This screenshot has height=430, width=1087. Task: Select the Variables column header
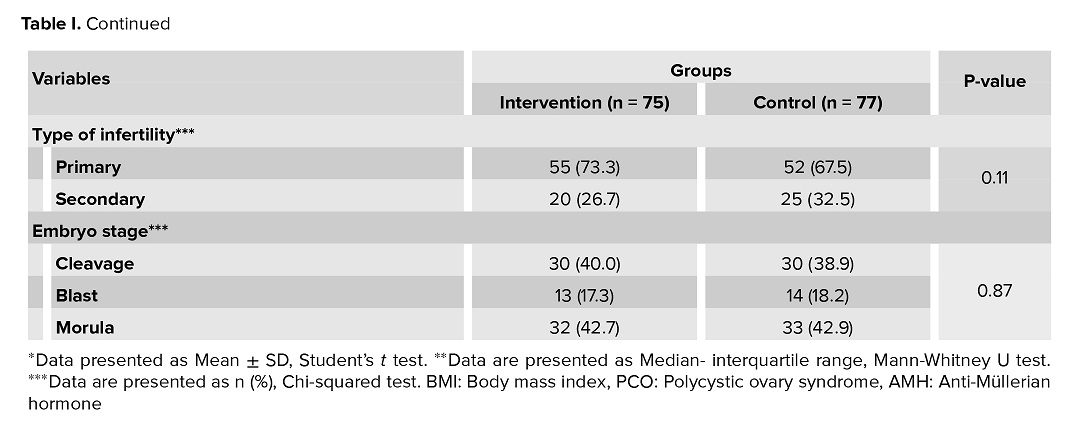point(71,78)
